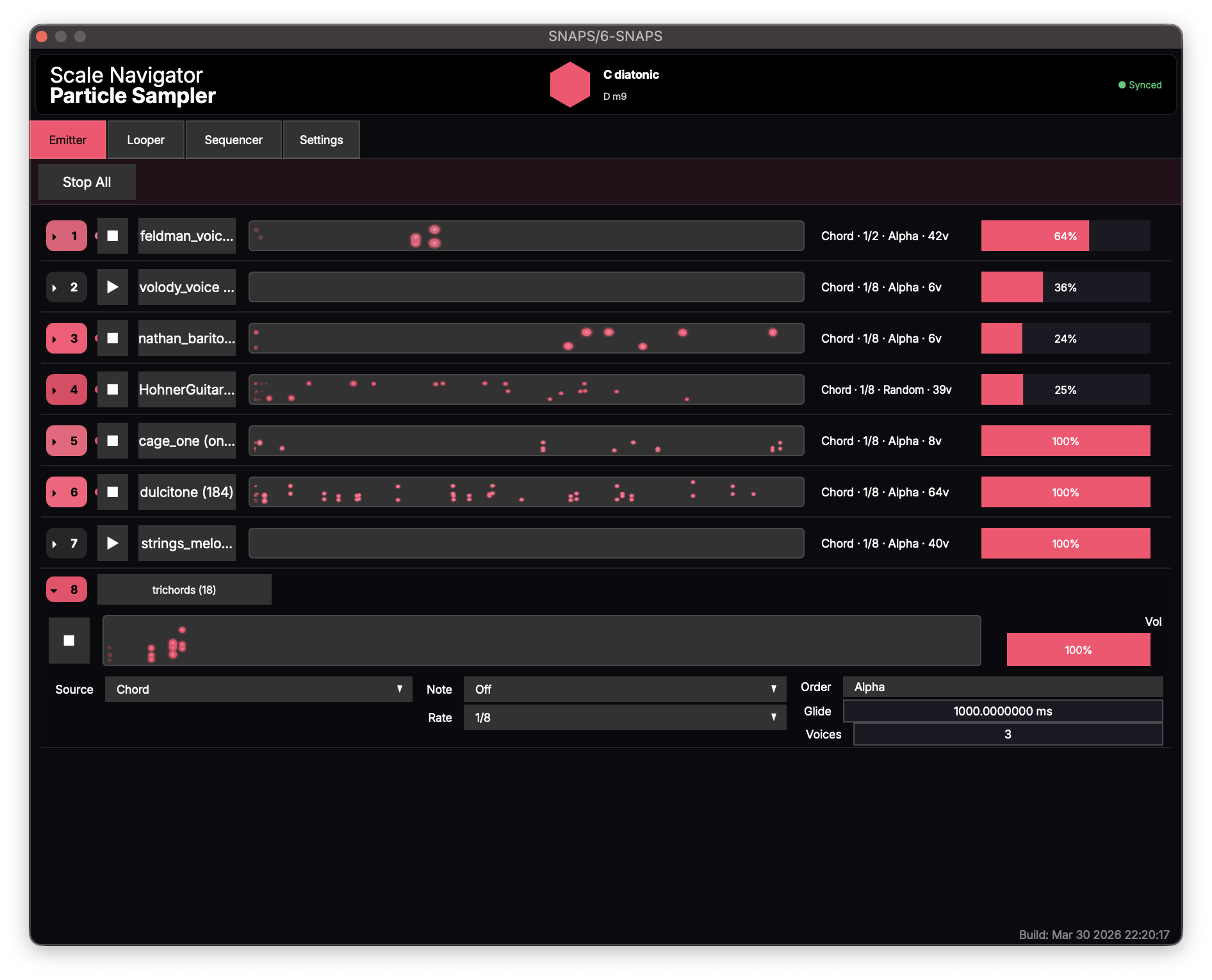Open sample selector feldman_voic...
Screen dimensions: 1212x980
187,236
